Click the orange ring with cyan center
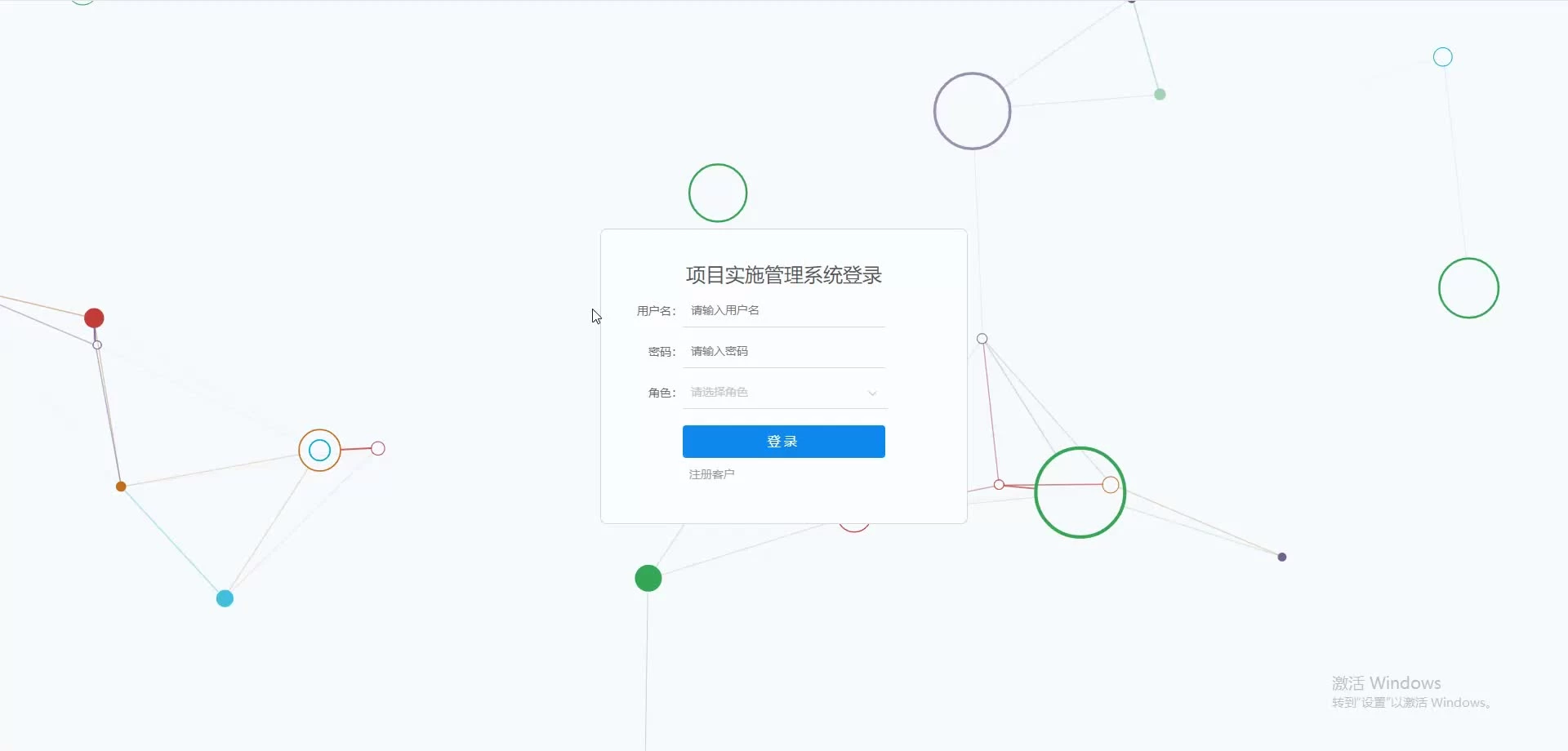Image resolution: width=1568 pixels, height=751 pixels. pyautogui.click(x=319, y=450)
